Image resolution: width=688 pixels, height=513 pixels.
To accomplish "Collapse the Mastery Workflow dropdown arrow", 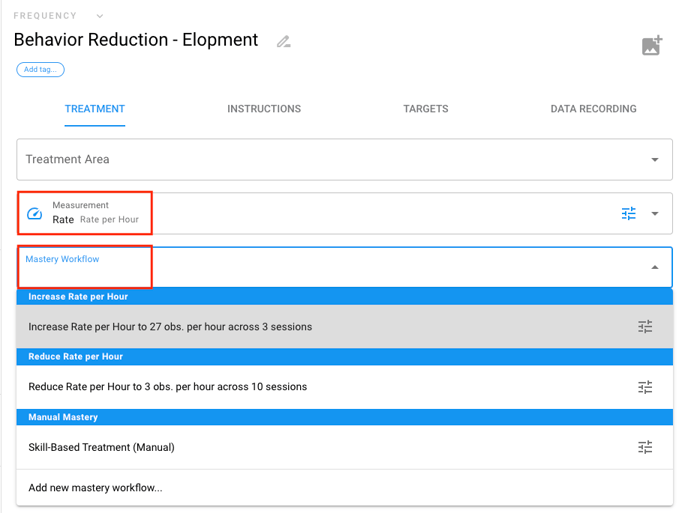I will [655, 267].
